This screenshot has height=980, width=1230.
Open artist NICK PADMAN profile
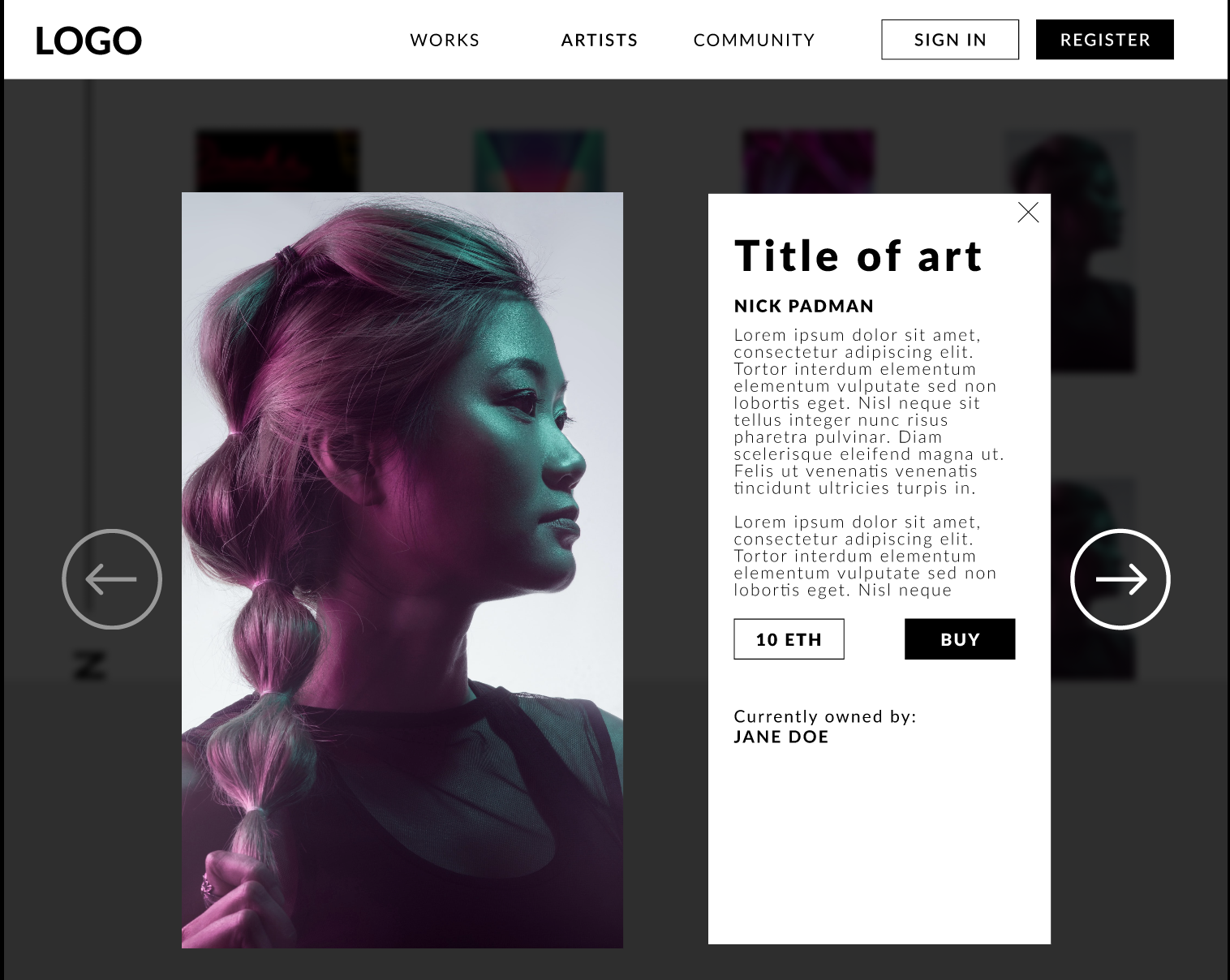point(804,306)
